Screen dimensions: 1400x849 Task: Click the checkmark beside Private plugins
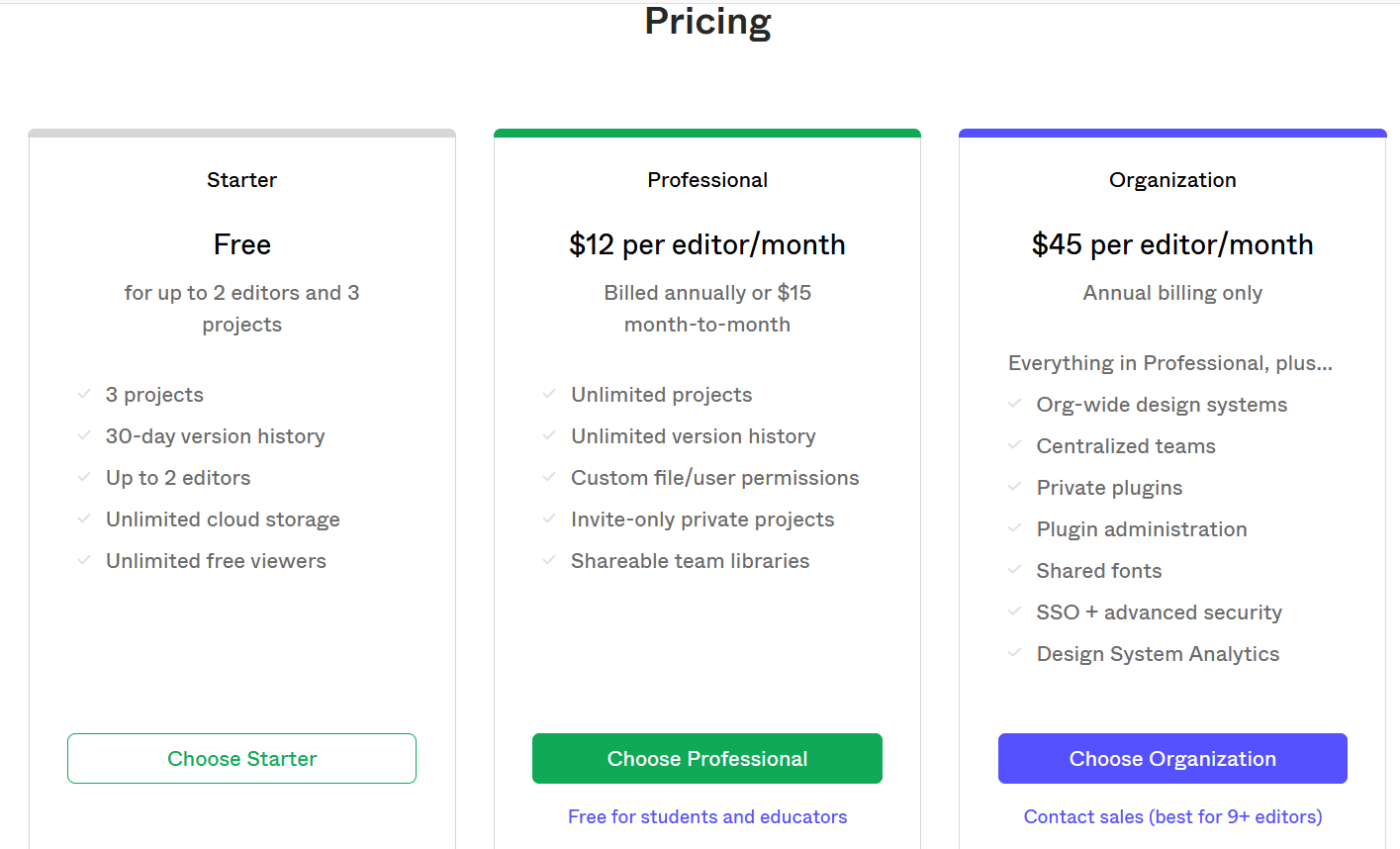pyautogui.click(x=1014, y=487)
